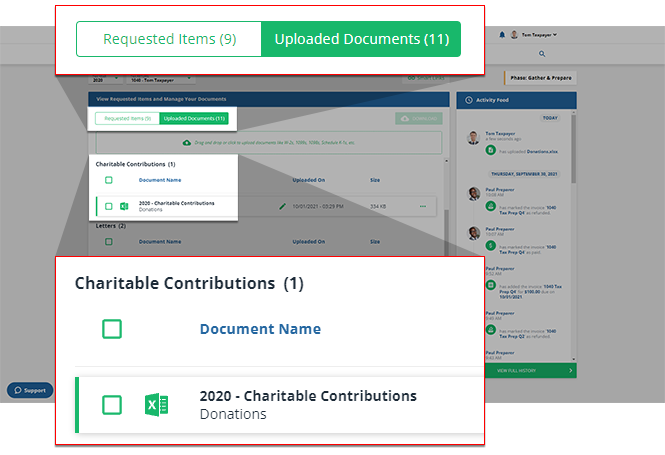665x455 pixels.
Task: Click the invoice-added icon on the 9:52 AM entry
Action: pyautogui.click(x=491, y=285)
